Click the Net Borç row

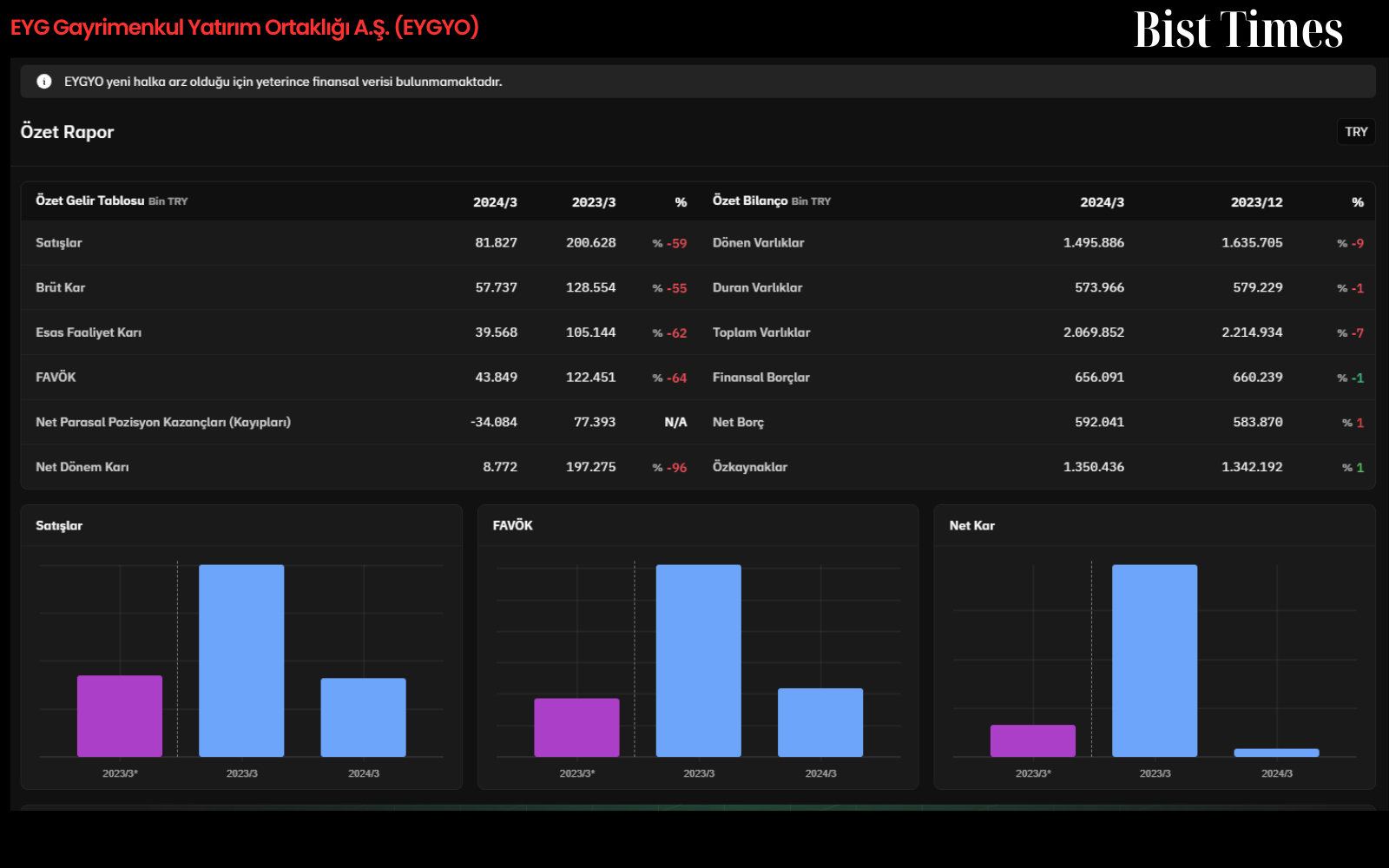click(1037, 423)
